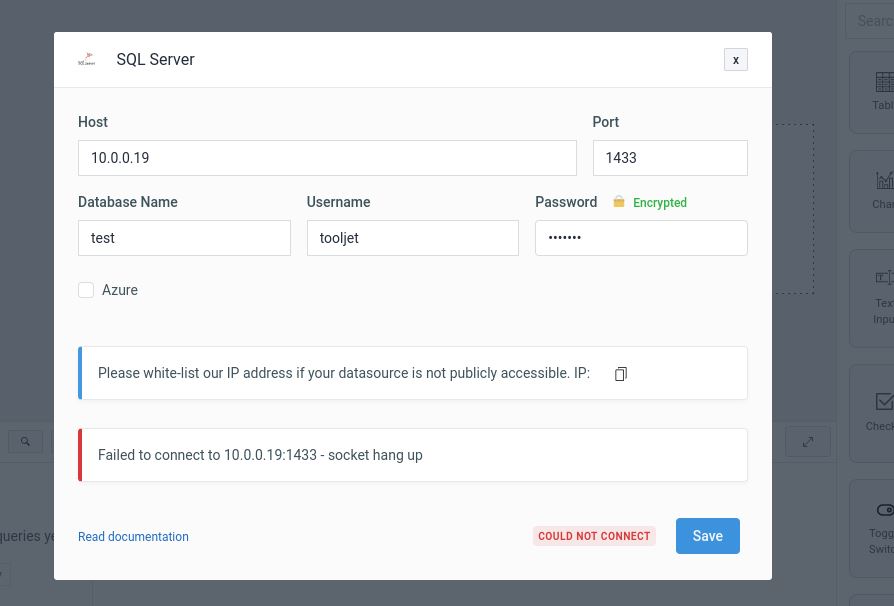Copy the whitelisted IP address
Viewport: 894px width, 606px height.
pos(620,373)
